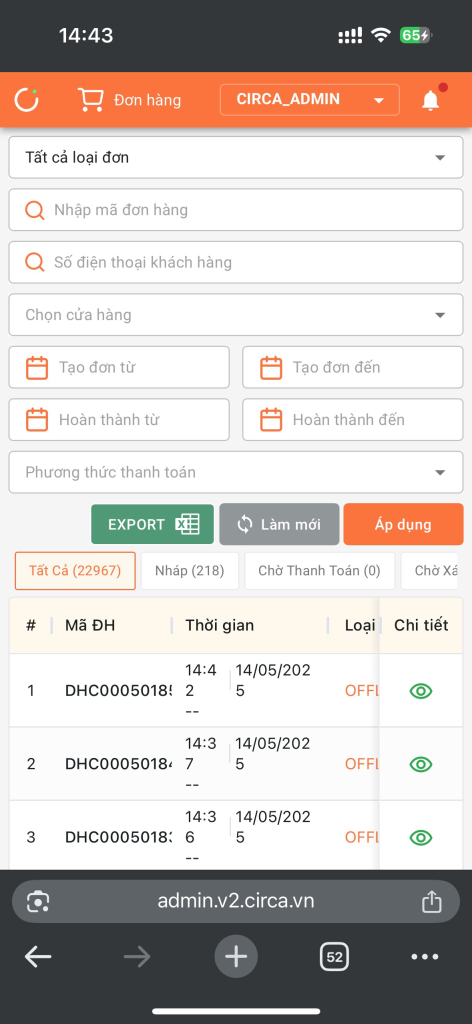Switch to the Nháp (218) tab
Image resolution: width=472 pixels, height=1024 pixels.
pos(189,571)
